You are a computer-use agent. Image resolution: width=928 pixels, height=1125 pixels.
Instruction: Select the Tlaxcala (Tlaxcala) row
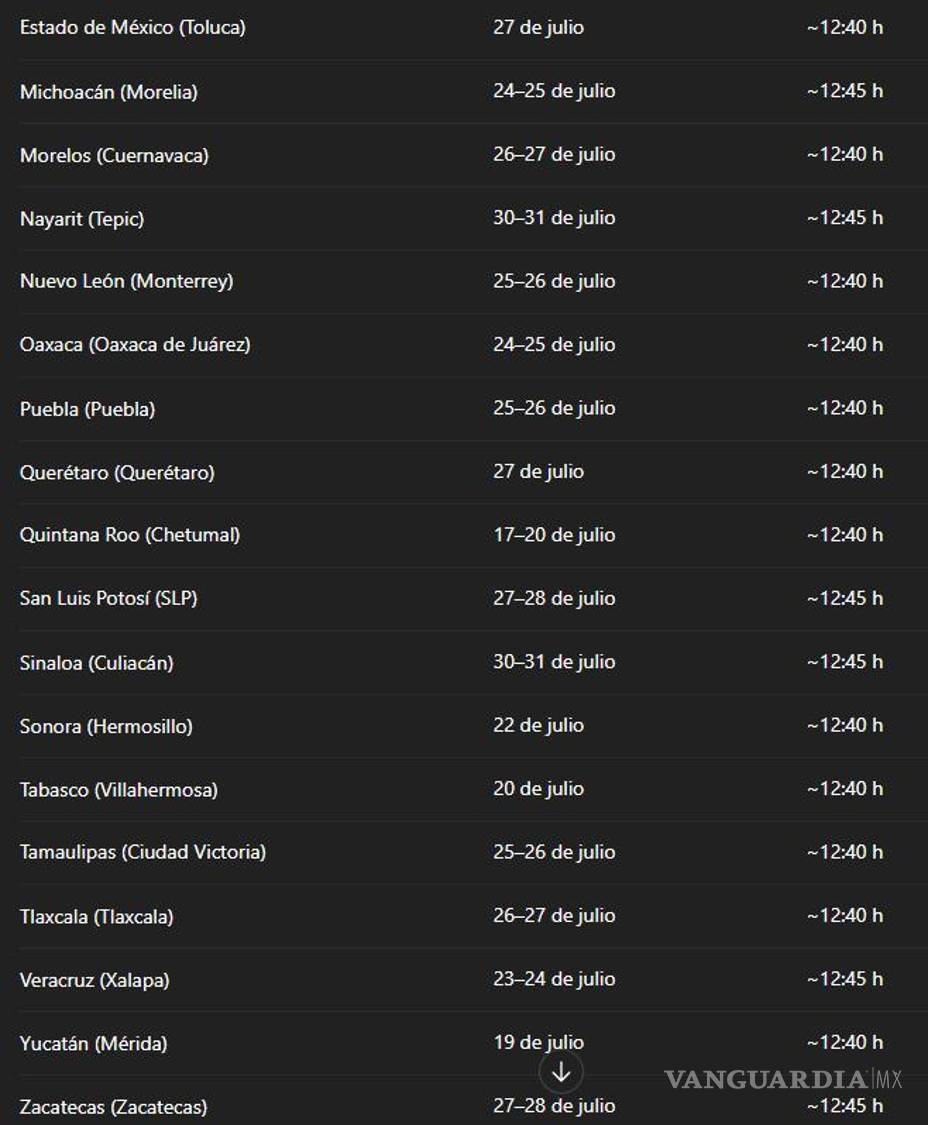(96, 917)
